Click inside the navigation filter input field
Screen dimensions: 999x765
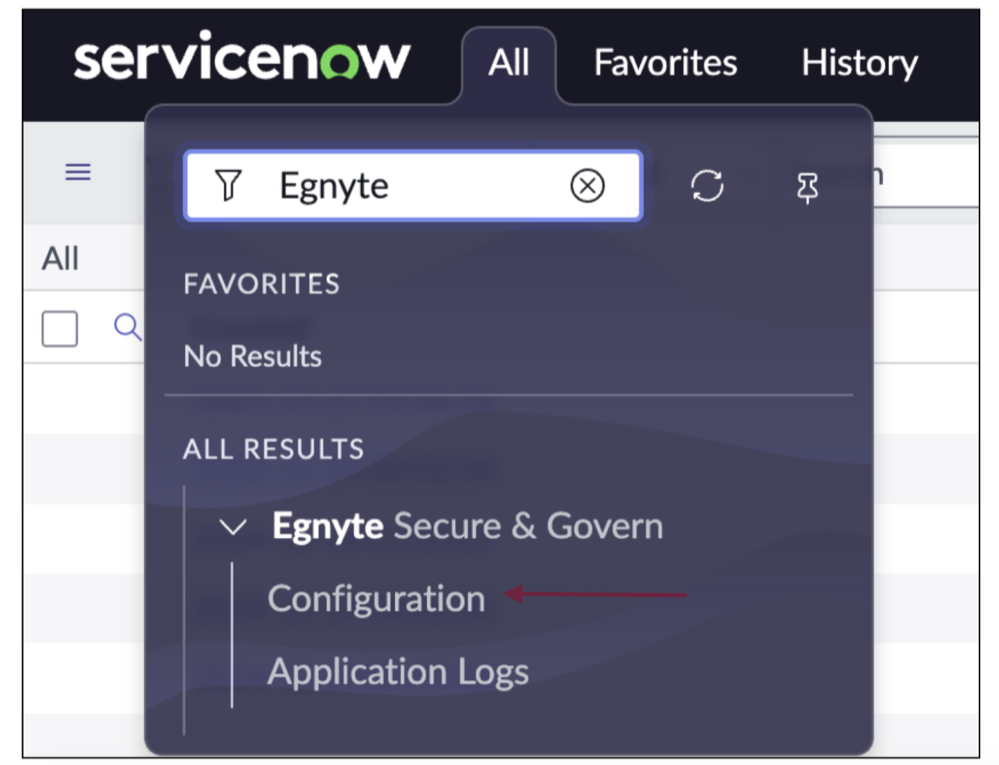tap(400, 185)
